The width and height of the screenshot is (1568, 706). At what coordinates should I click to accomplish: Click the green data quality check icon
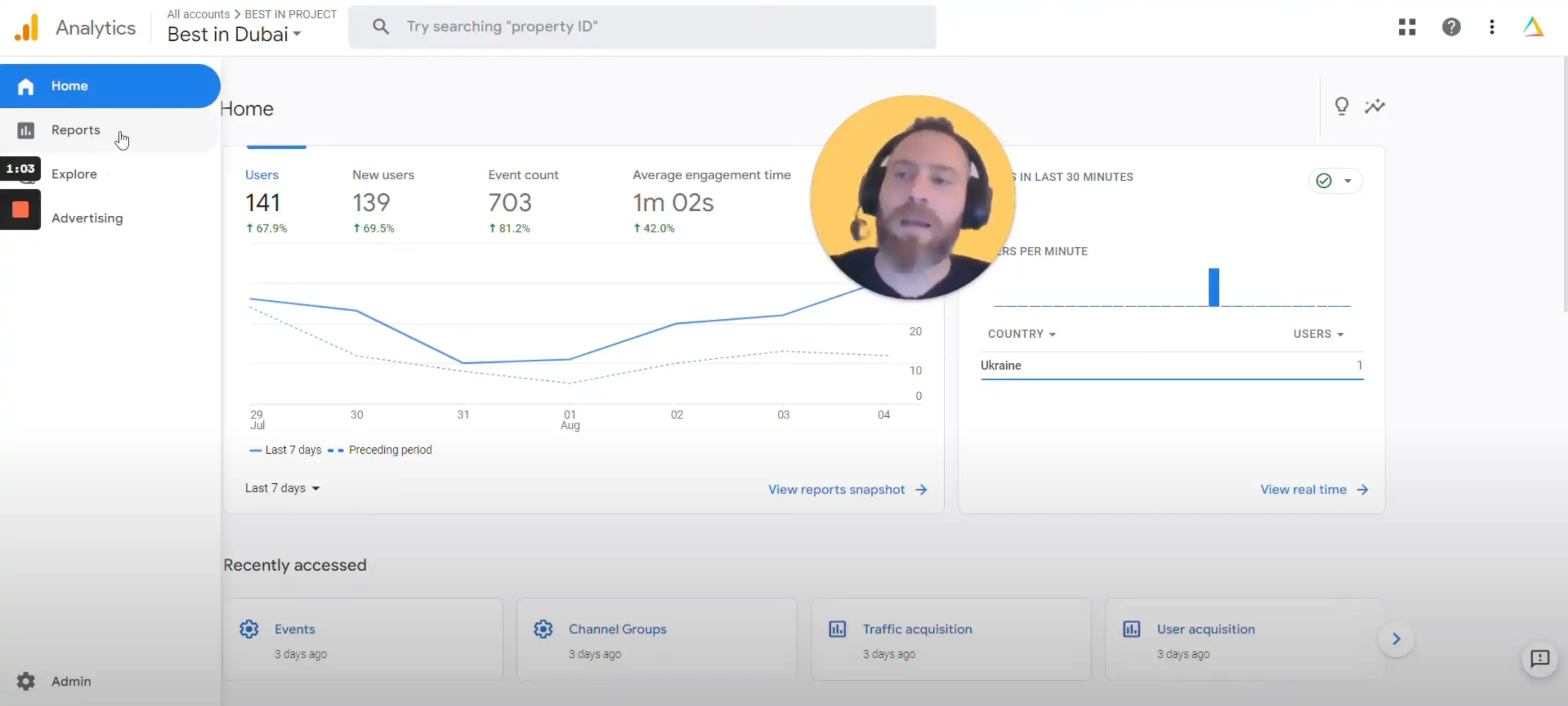pyautogui.click(x=1323, y=181)
